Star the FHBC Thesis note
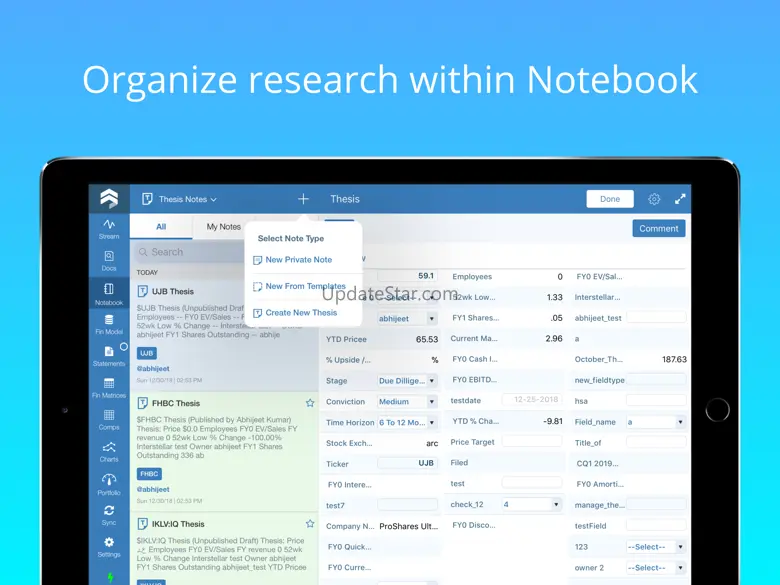780x585 pixels. click(x=310, y=403)
